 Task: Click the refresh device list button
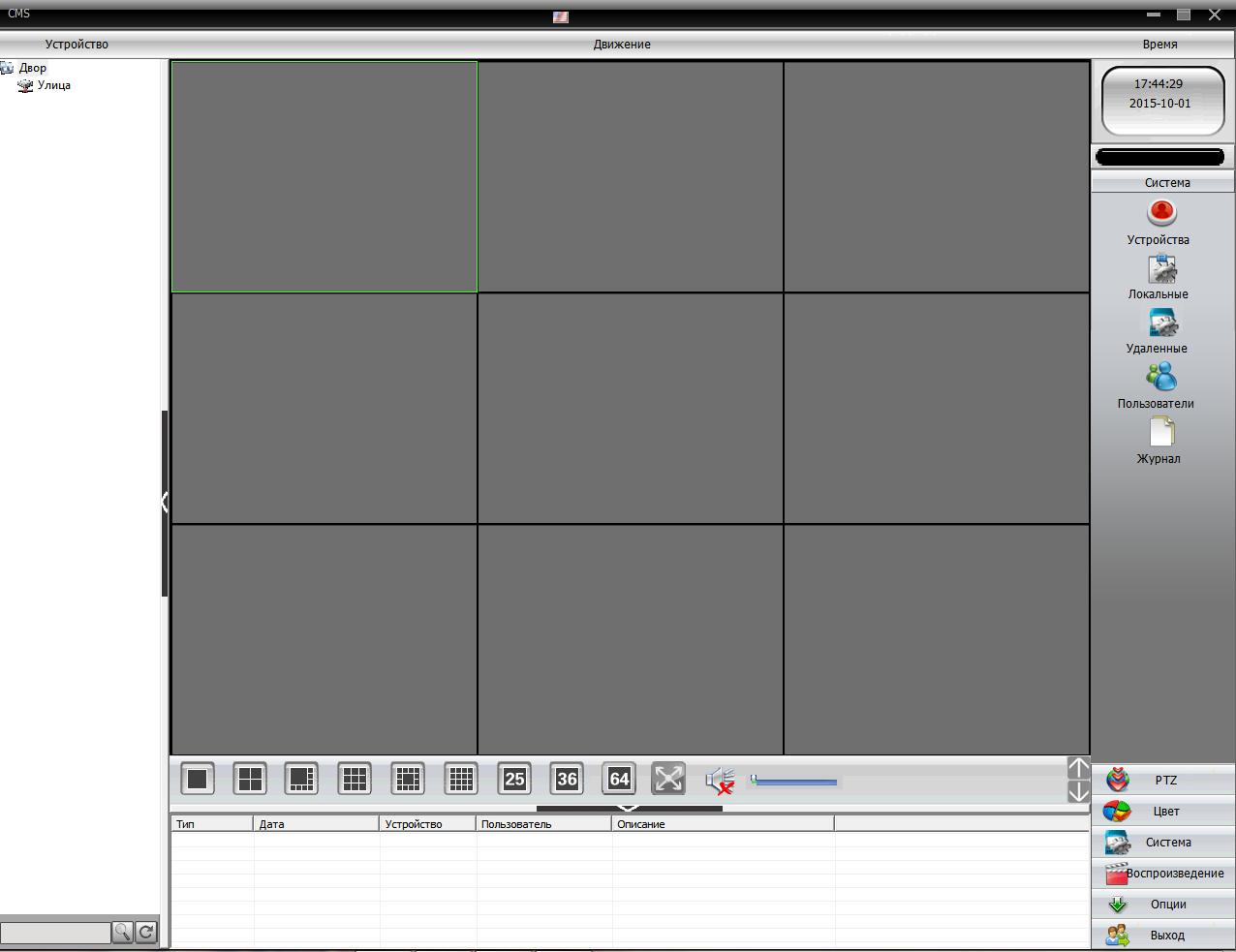pos(146,933)
